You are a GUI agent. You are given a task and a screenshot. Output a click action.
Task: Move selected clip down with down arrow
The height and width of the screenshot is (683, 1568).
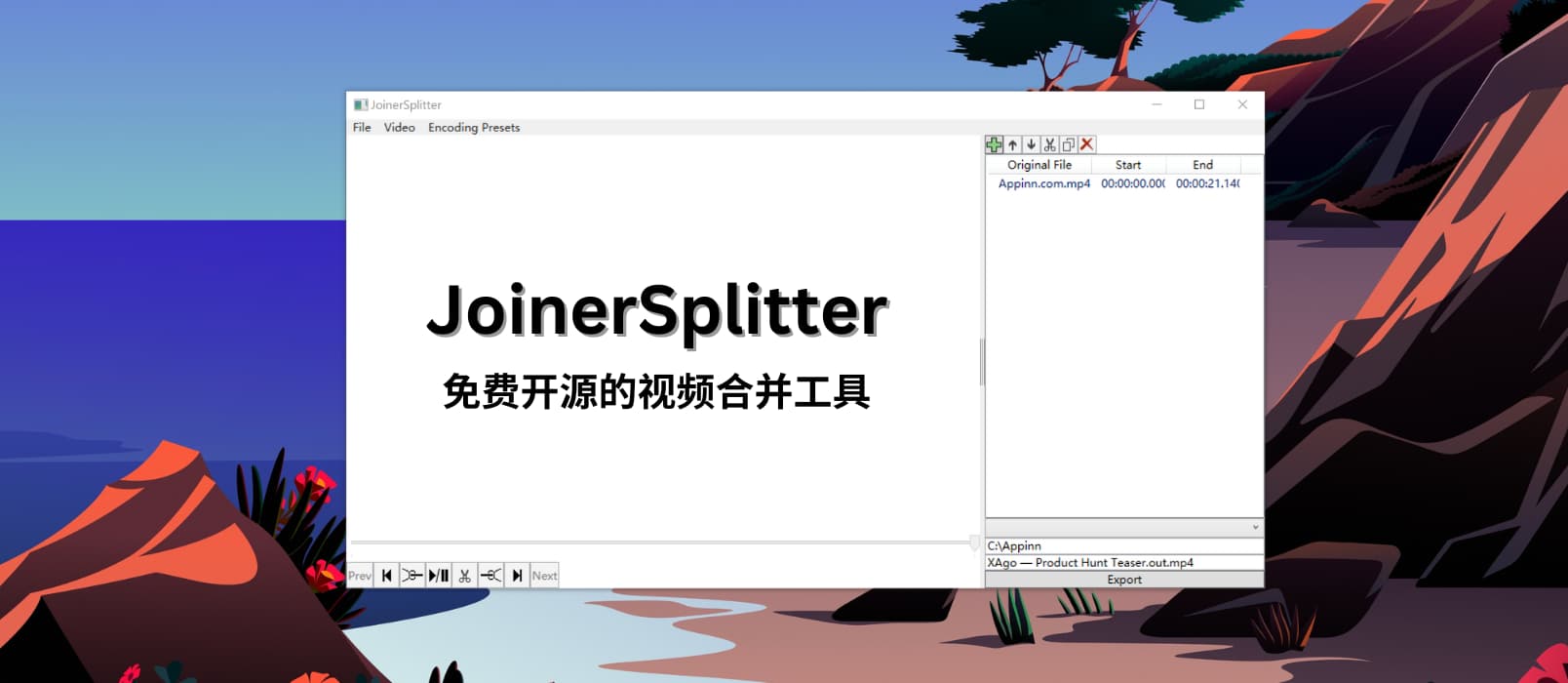click(x=1031, y=144)
